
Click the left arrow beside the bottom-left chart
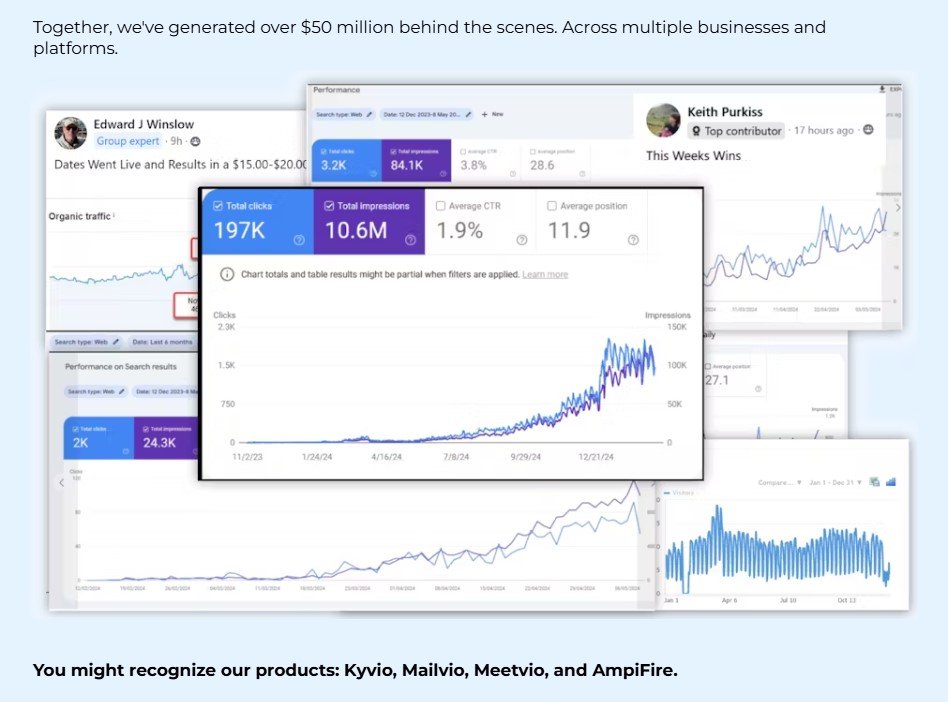click(61, 483)
